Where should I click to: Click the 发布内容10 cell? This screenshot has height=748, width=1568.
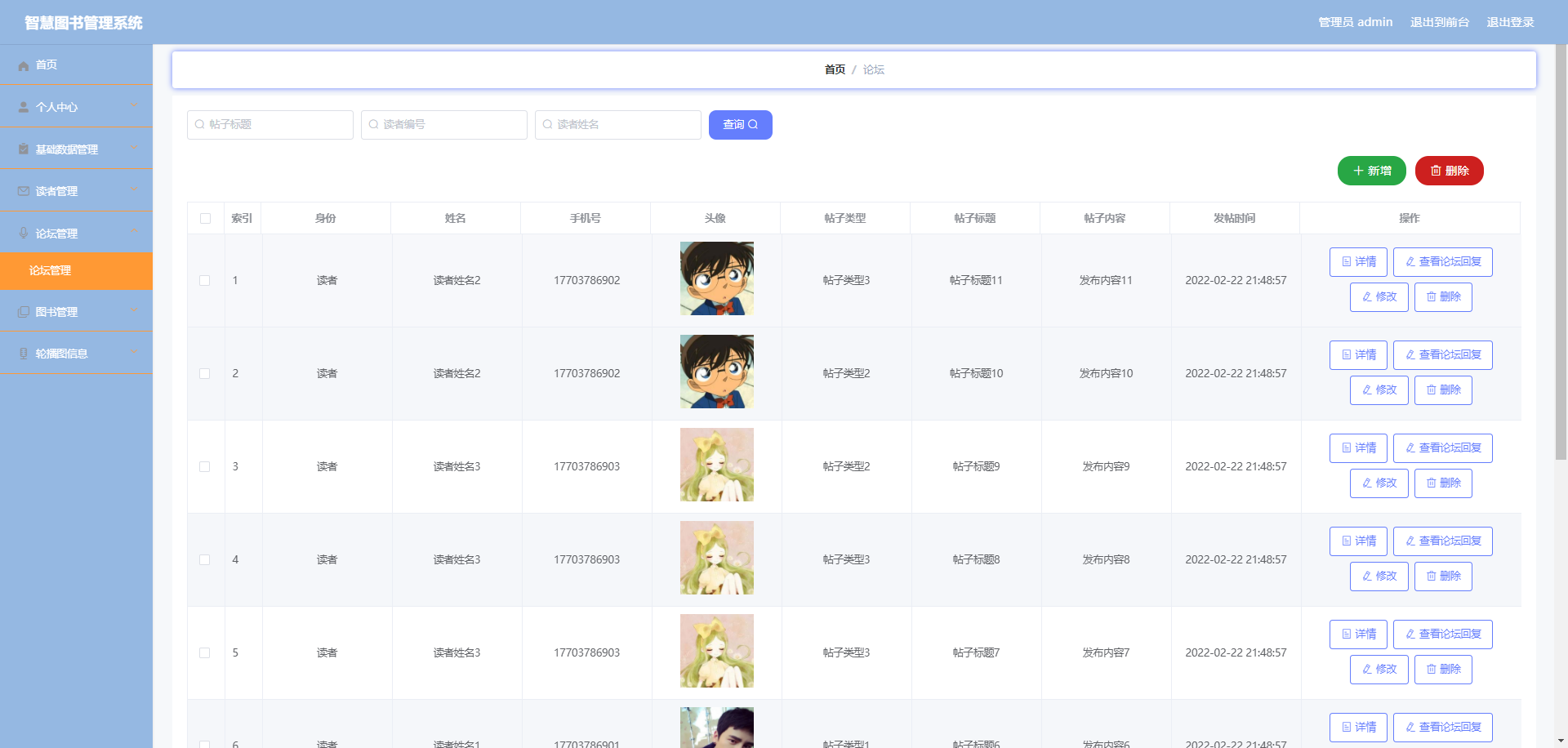tap(1106, 374)
